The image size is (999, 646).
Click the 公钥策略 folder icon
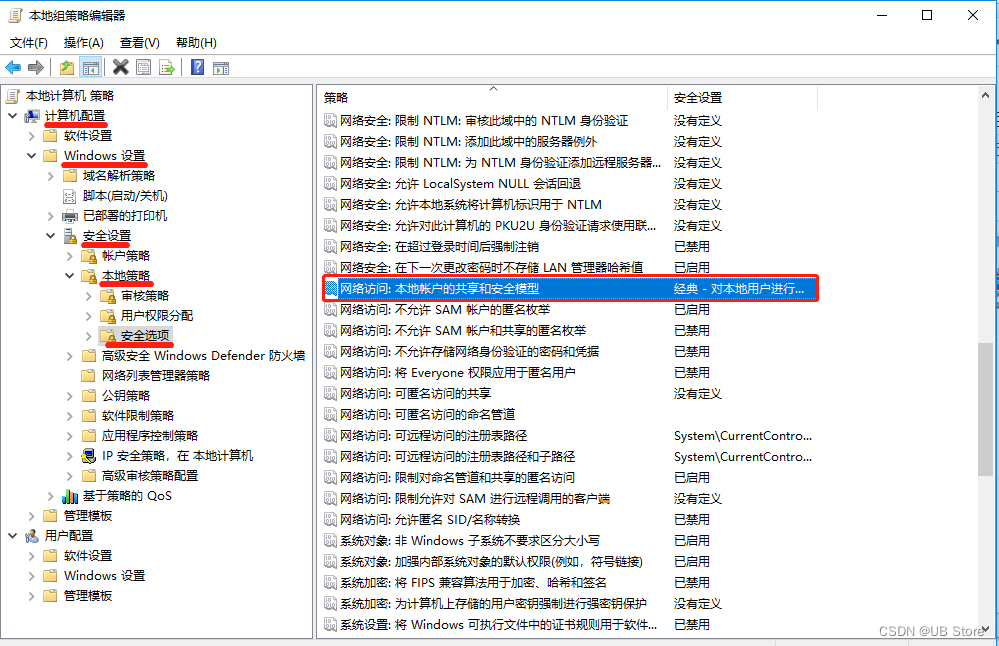click(x=89, y=396)
